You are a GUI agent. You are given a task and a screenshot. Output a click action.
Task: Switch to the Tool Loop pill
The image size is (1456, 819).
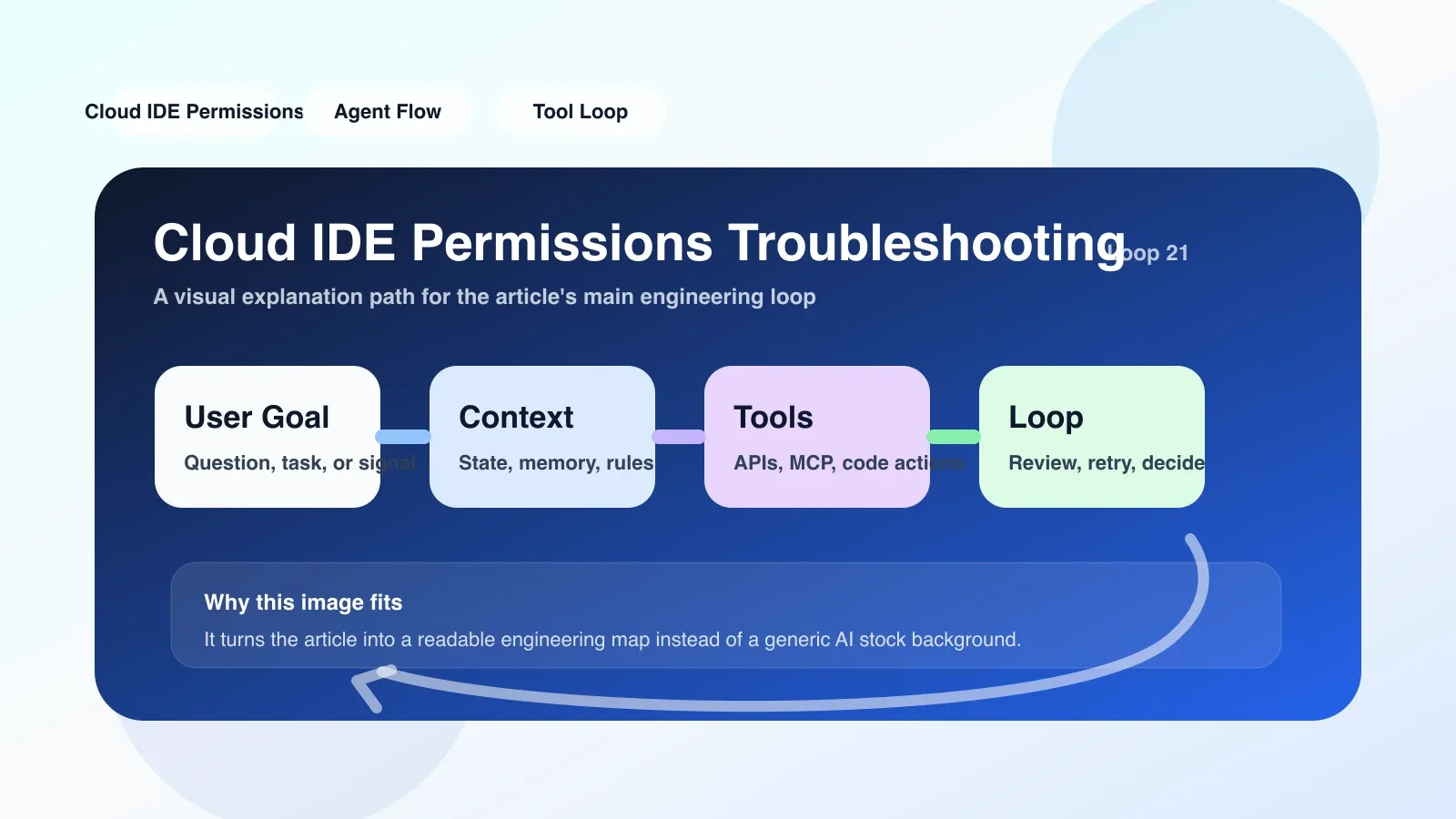pyautogui.click(x=581, y=112)
